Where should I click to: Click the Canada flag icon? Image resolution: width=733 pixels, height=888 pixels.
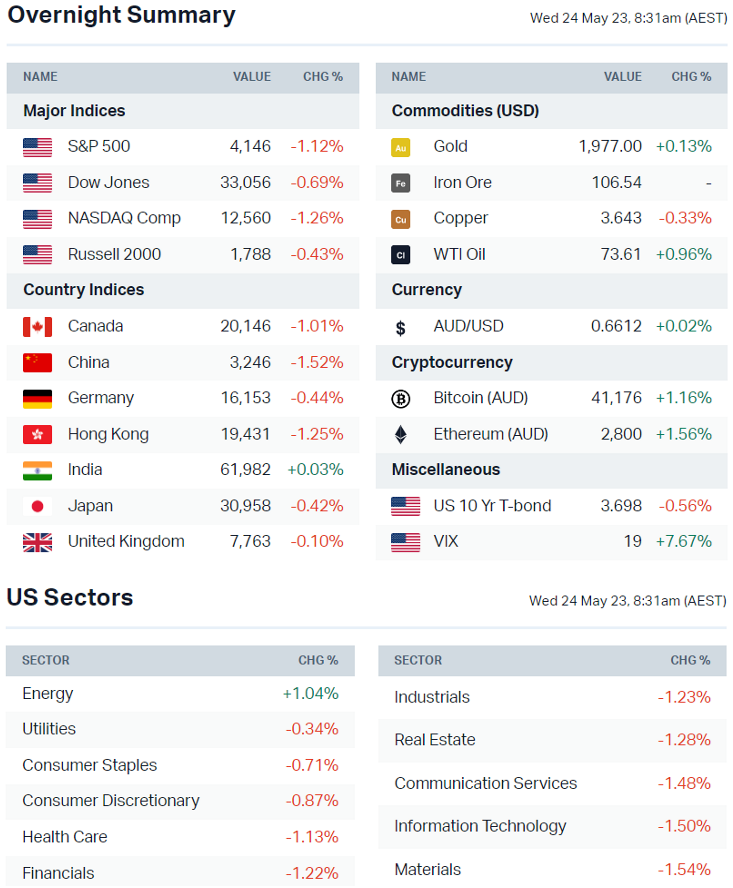click(x=37, y=326)
